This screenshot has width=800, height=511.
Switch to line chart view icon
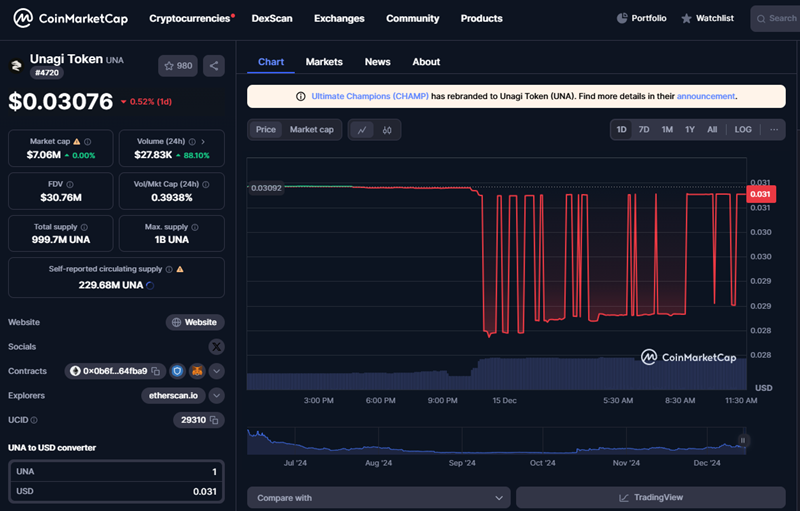click(362, 130)
